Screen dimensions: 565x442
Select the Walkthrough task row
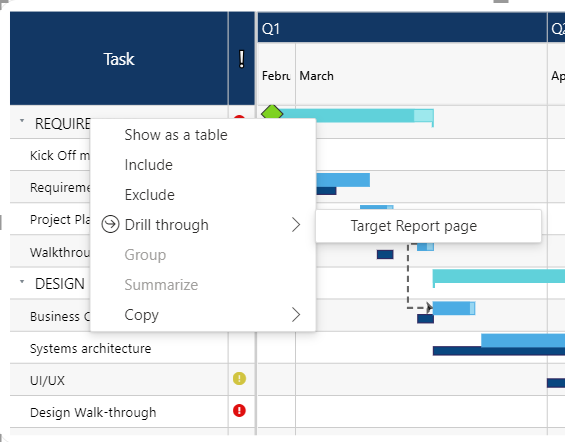pyautogui.click(x=50, y=252)
